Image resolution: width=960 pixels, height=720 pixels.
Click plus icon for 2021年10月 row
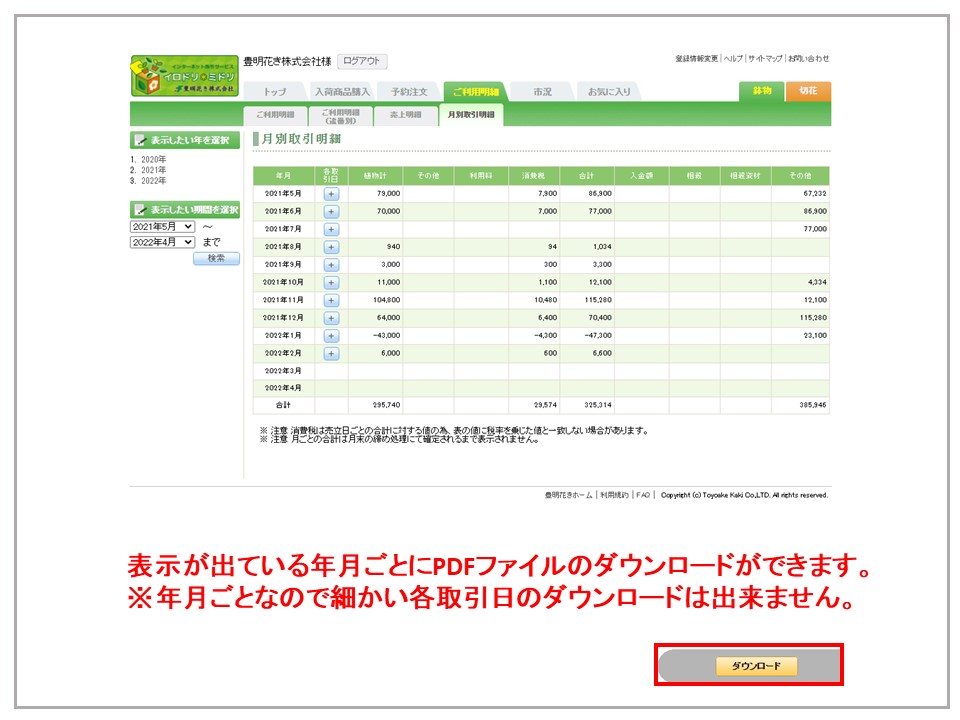point(331,283)
